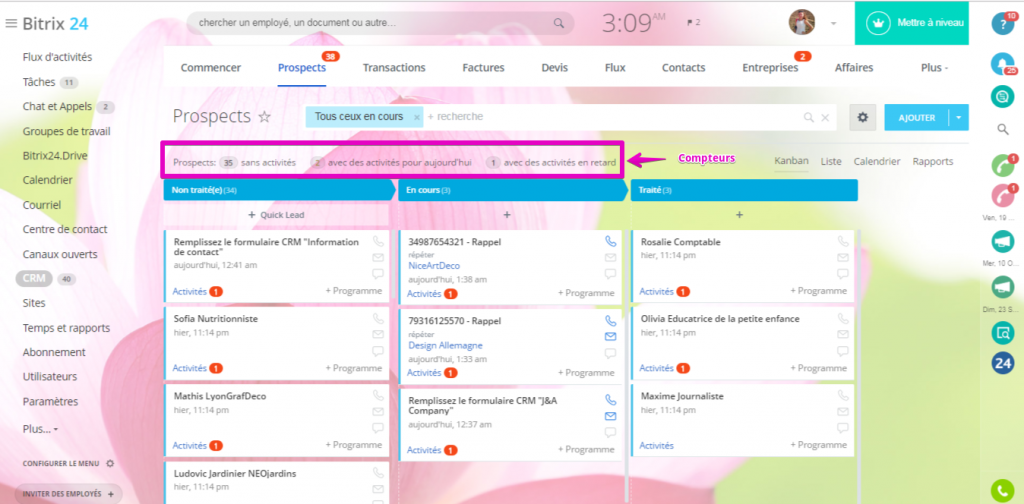Viewport: 1024px width, 504px height.
Task: Click the email icon on Mathis LyonGrafDeco card
Action: point(378,411)
